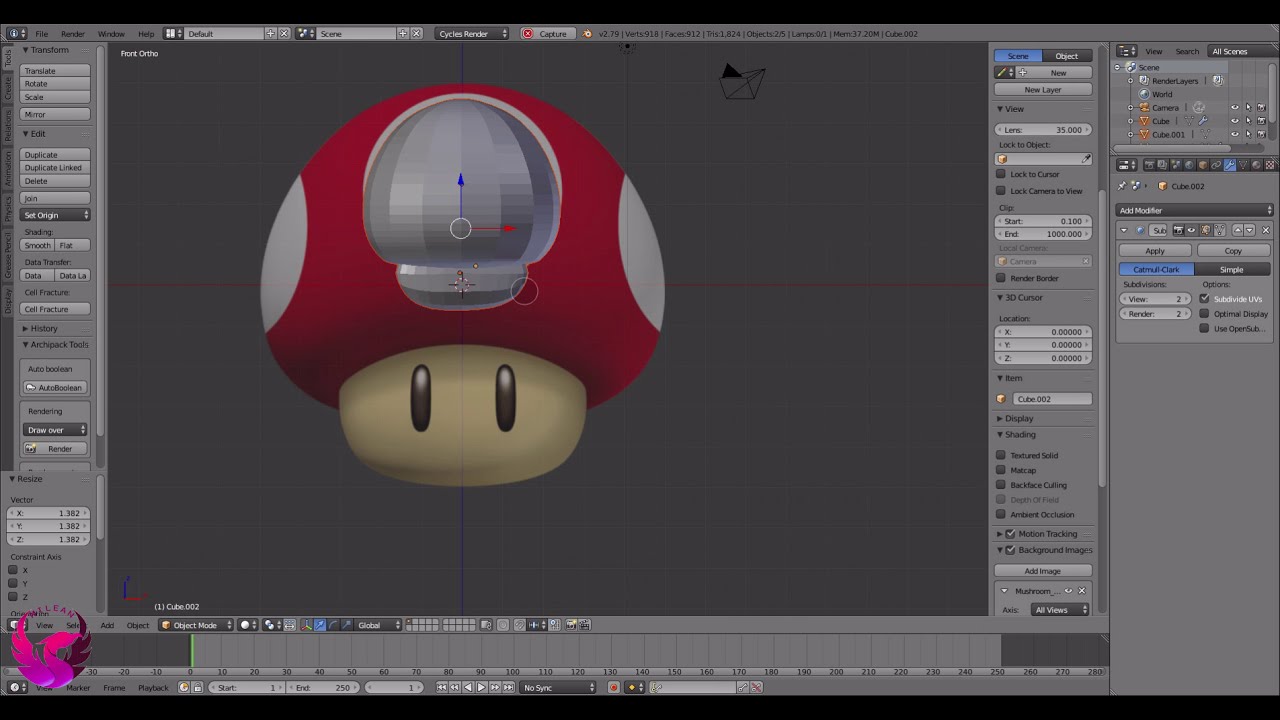Hide Camera in the outliner
The image size is (1280, 720).
[1234, 108]
